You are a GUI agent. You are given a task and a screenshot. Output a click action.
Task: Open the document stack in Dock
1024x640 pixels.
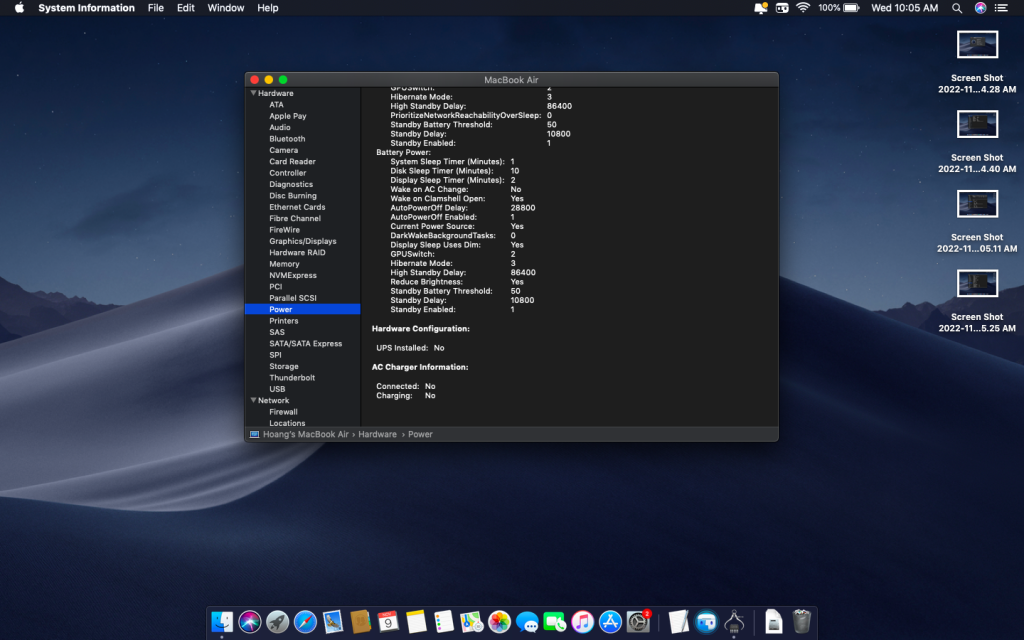[x=773, y=621]
